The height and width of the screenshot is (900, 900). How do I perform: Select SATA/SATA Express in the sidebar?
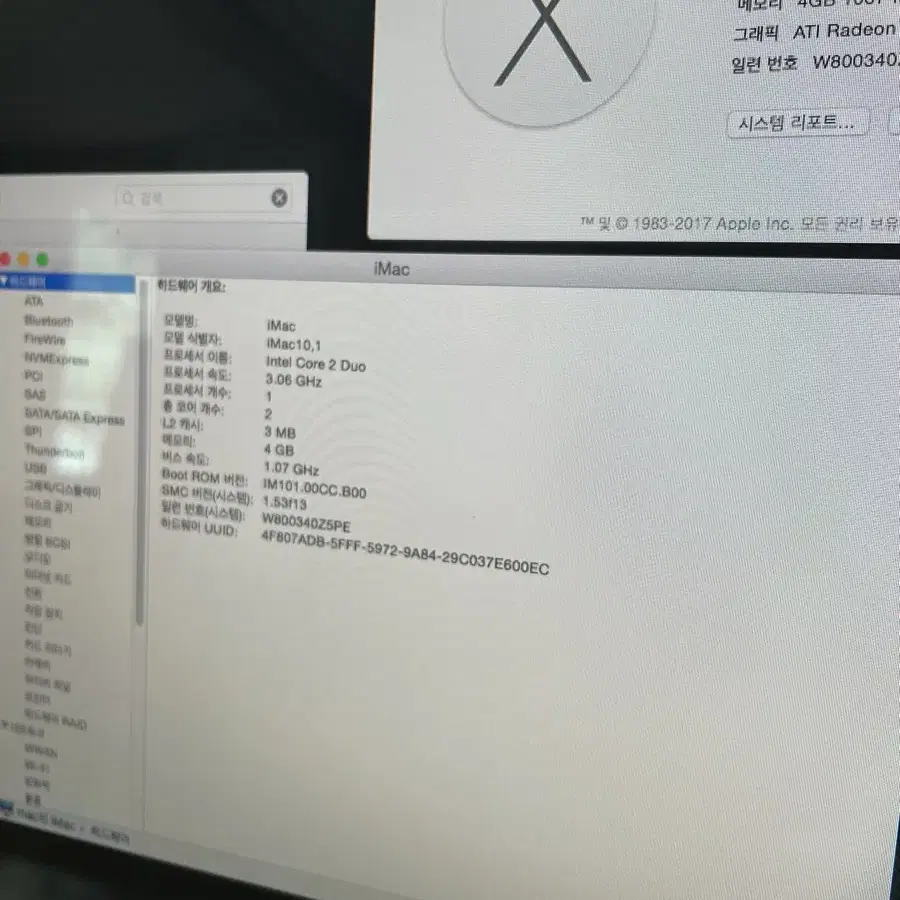coord(75,416)
